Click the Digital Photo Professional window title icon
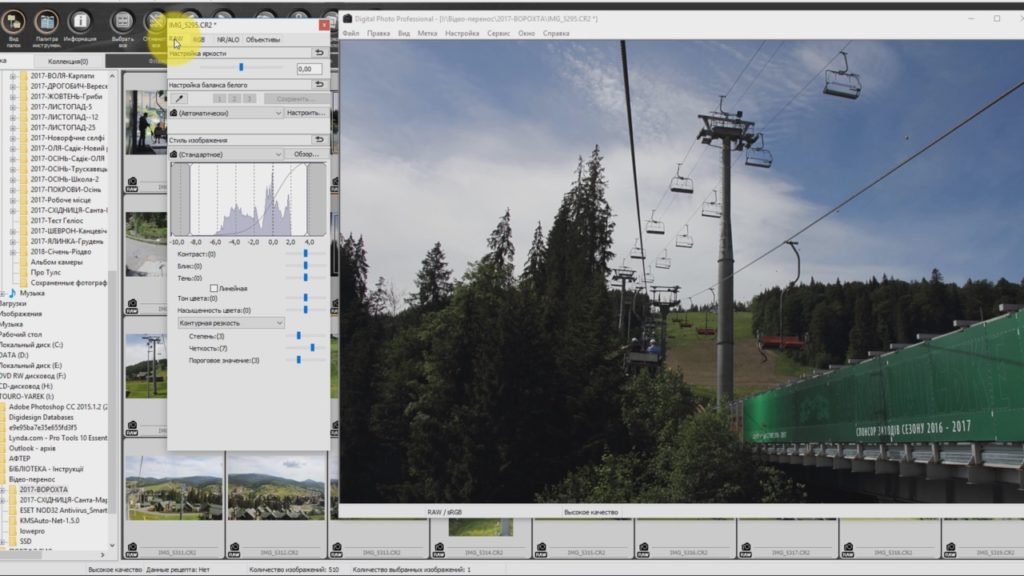This screenshot has width=1024, height=576. pyautogui.click(x=348, y=18)
